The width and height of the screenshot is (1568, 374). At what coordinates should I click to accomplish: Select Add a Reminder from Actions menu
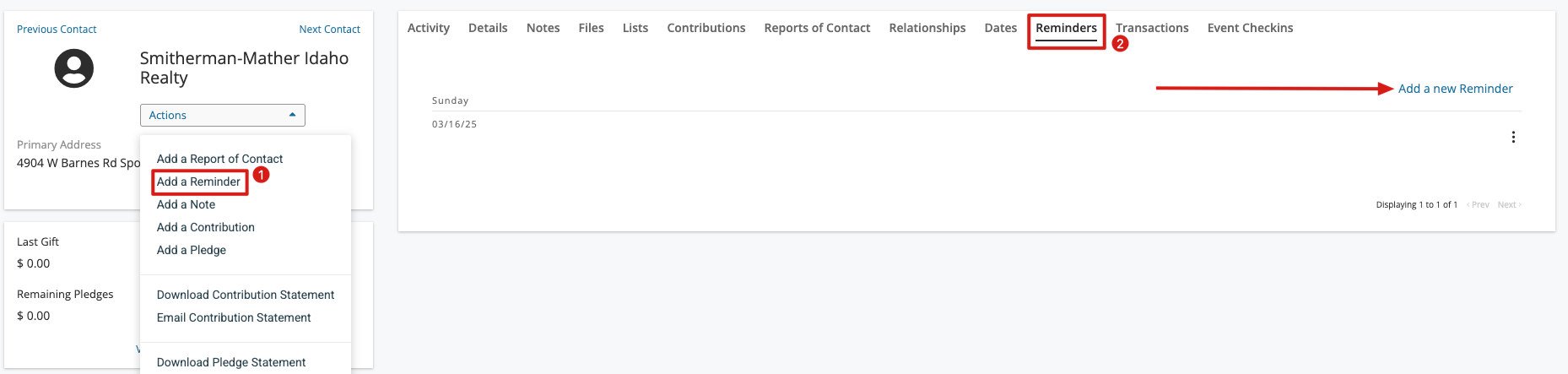[199, 182]
